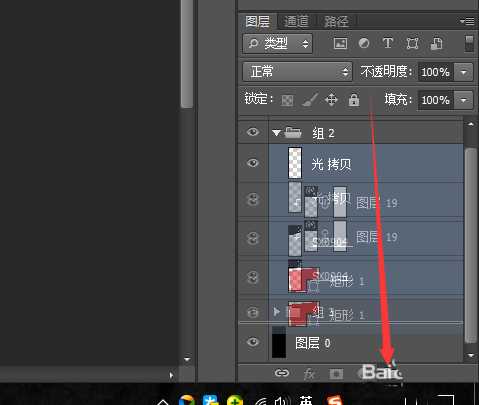Image resolution: width=479 pixels, height=405 pixels.
Task: Click the link layers chain icon
Action: pos(282,373)
